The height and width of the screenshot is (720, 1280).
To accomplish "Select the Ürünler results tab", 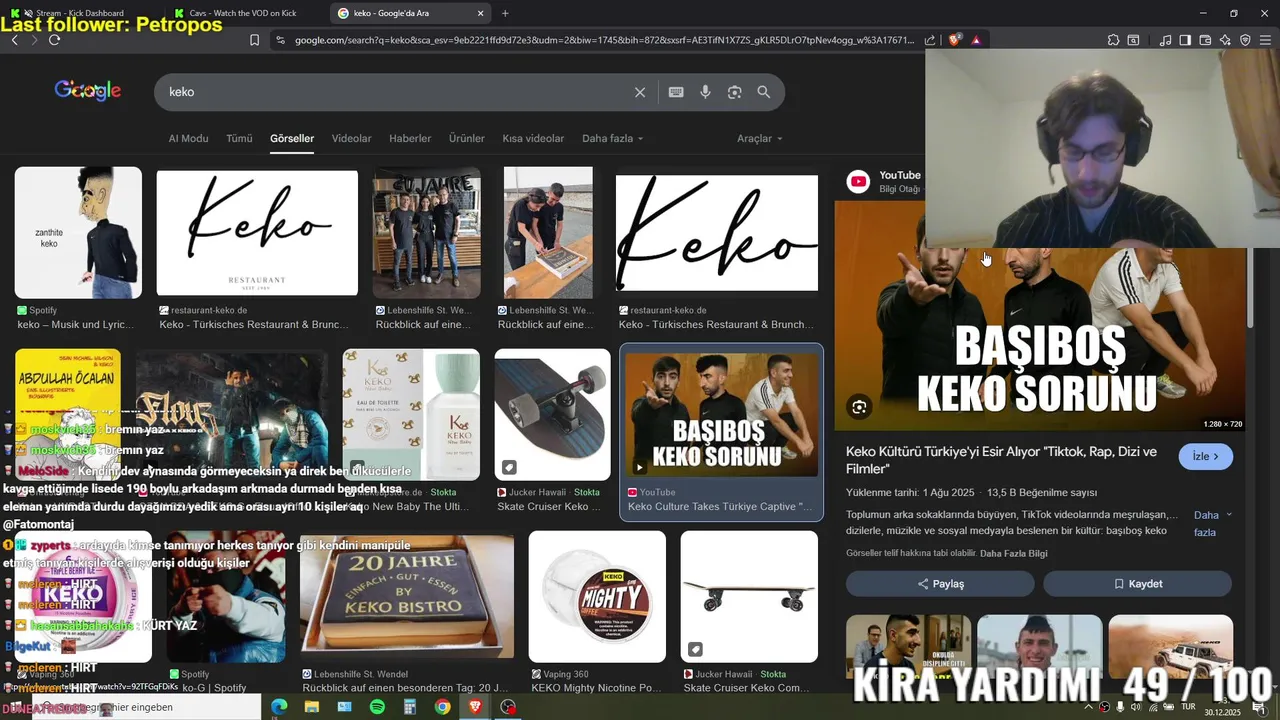I will tap(466, 138).
